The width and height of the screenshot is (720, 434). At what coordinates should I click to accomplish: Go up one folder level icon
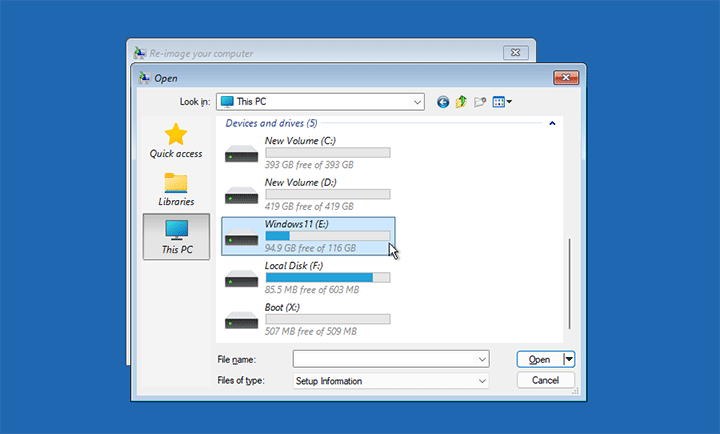pyautogui.click(x=461, y=101)
